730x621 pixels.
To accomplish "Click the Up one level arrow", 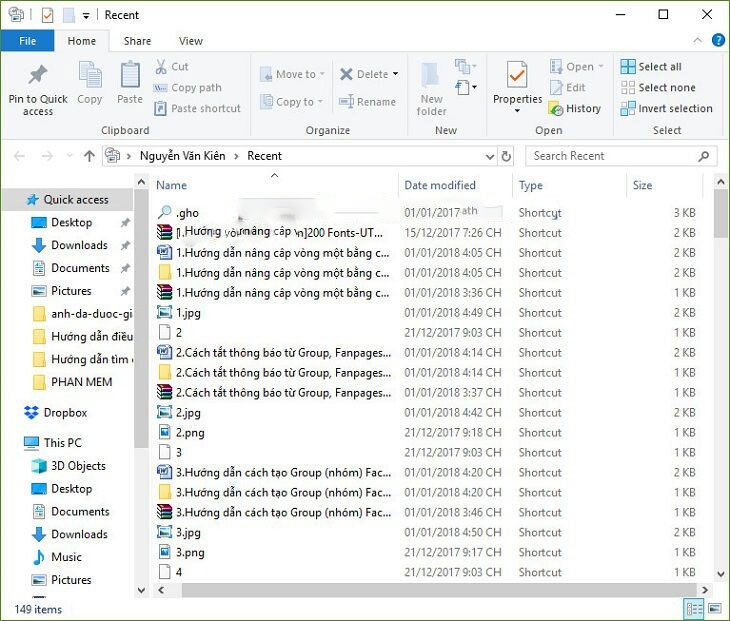I will (89, 156).
